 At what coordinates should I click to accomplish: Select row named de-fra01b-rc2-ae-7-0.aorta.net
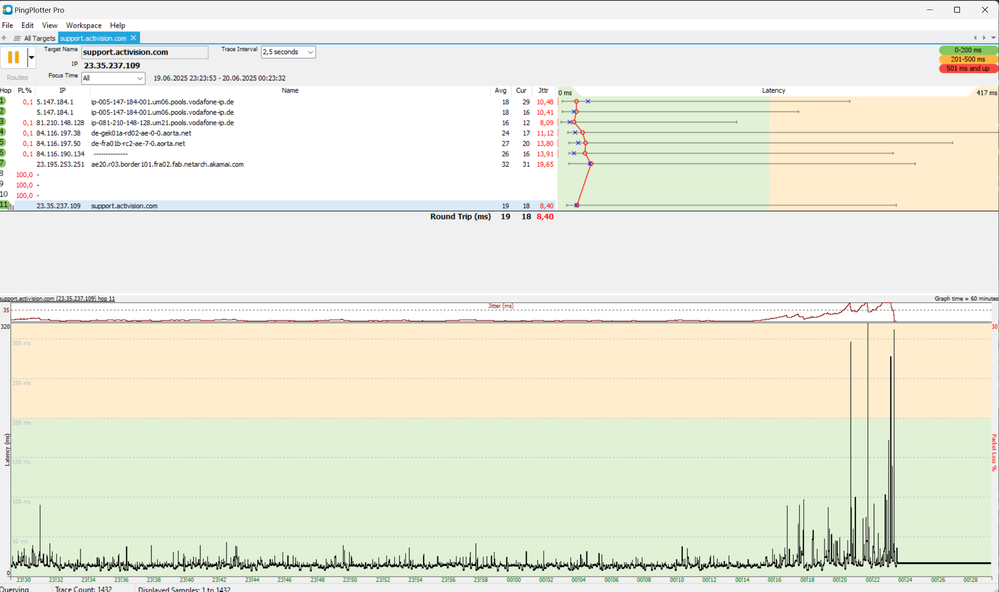(278, 143)
